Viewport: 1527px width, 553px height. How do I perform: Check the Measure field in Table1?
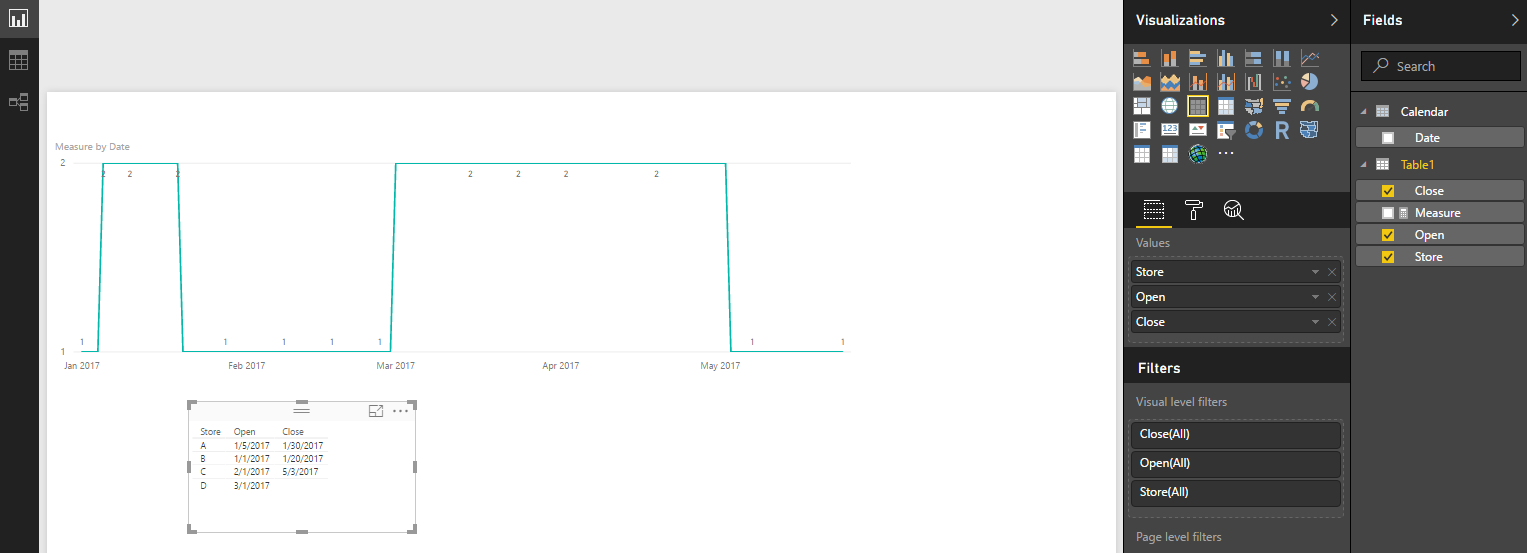tap(1388, 213)
